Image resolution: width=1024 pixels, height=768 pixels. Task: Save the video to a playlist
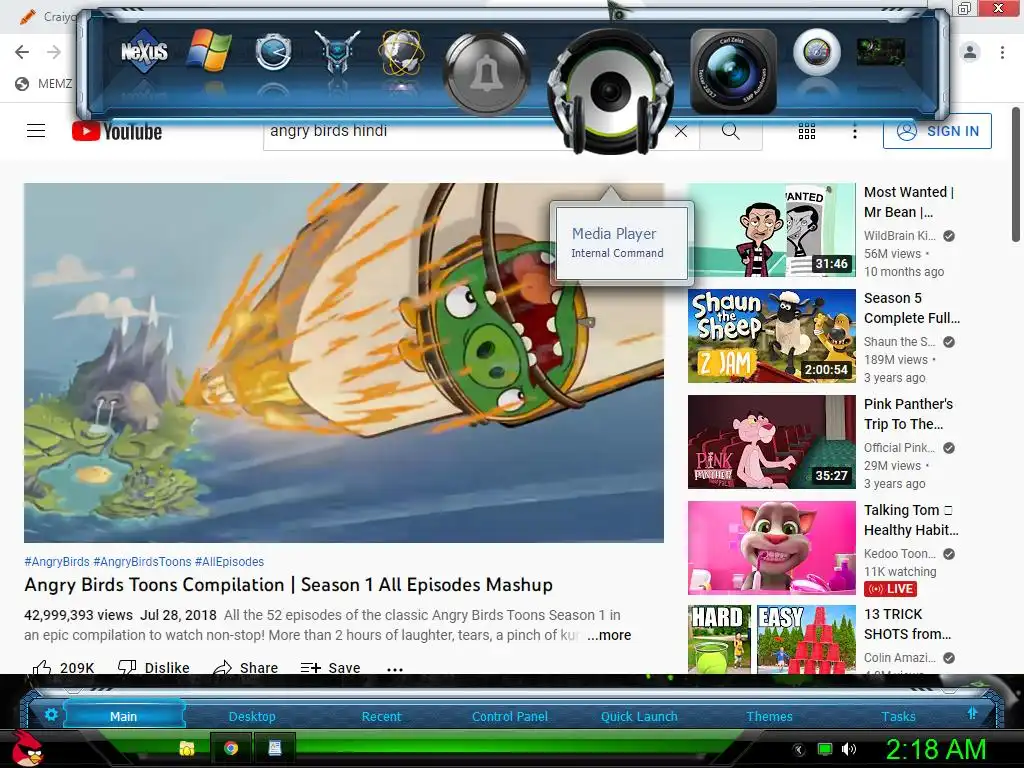[330, 667]
